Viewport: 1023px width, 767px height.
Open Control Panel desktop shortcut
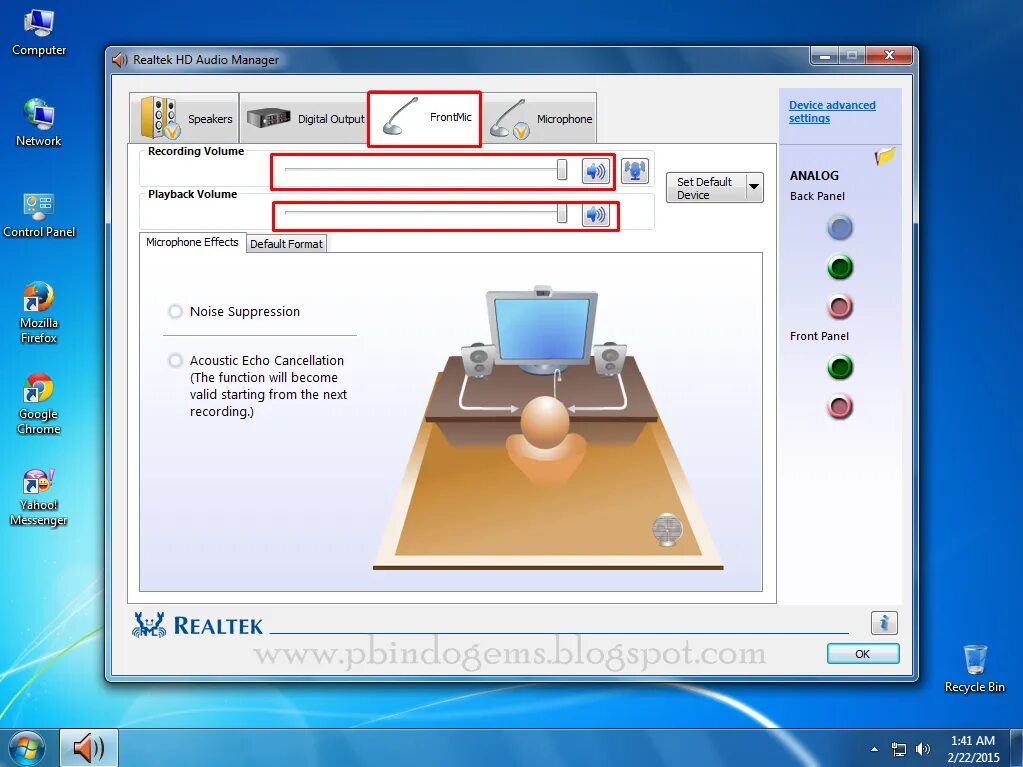pyautogui.click(x=39, y=215)
